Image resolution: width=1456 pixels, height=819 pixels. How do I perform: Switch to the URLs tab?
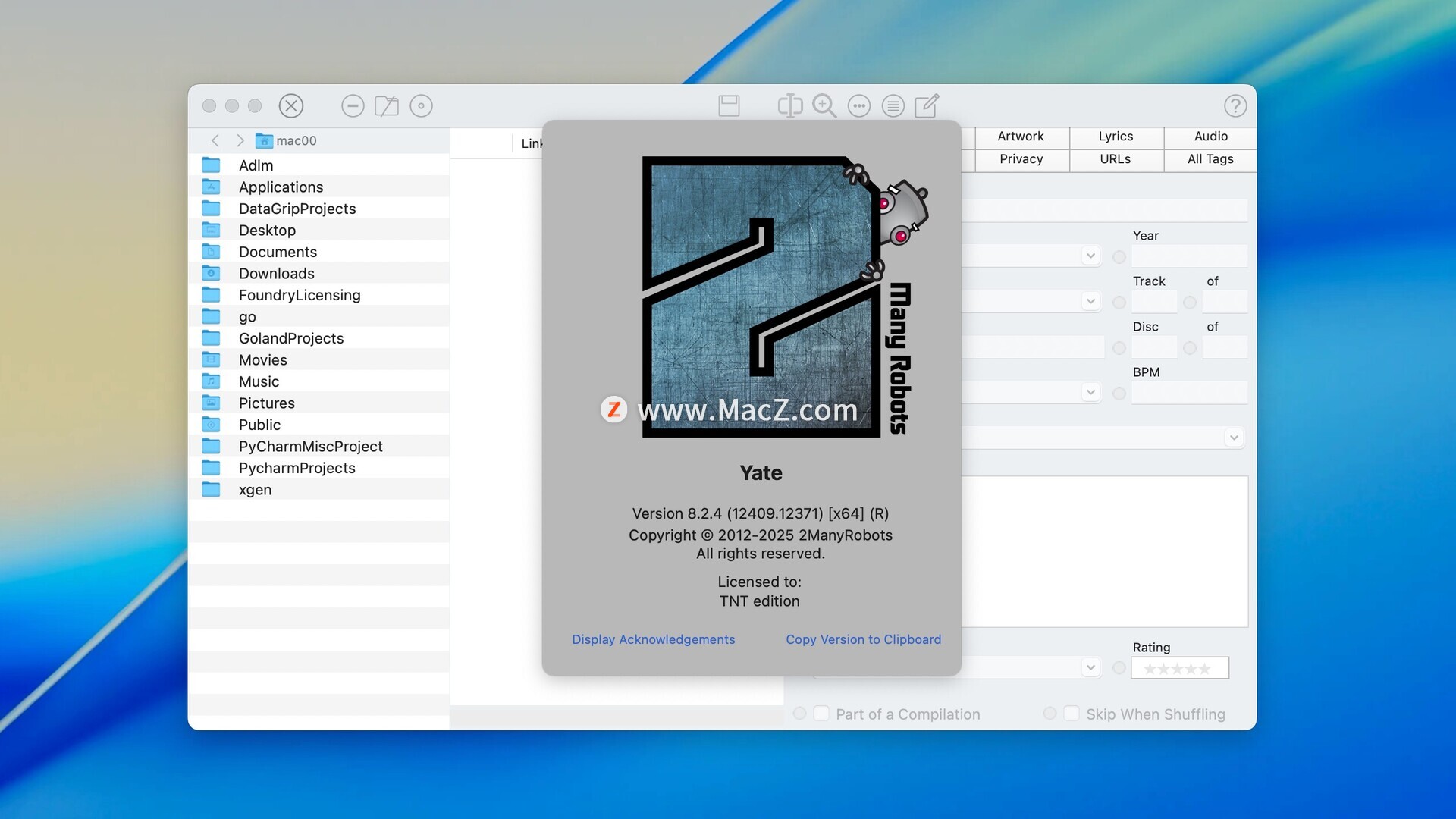[x=1116, y=159]
